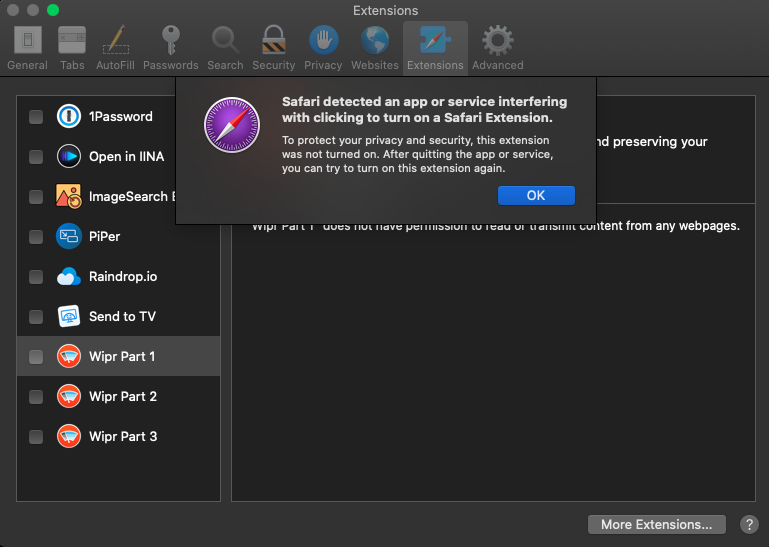Screen dimensions: 769x547
Task: Switch to the General tab label
Action: (x=27, y=65)
